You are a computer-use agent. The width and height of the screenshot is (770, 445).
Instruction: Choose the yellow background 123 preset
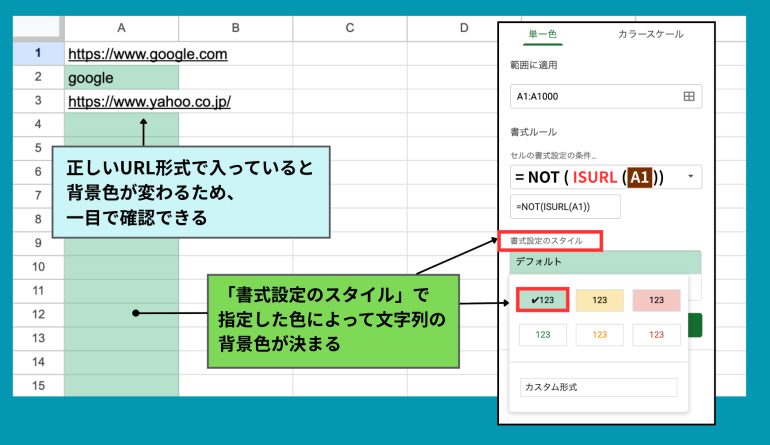(600, 300)
